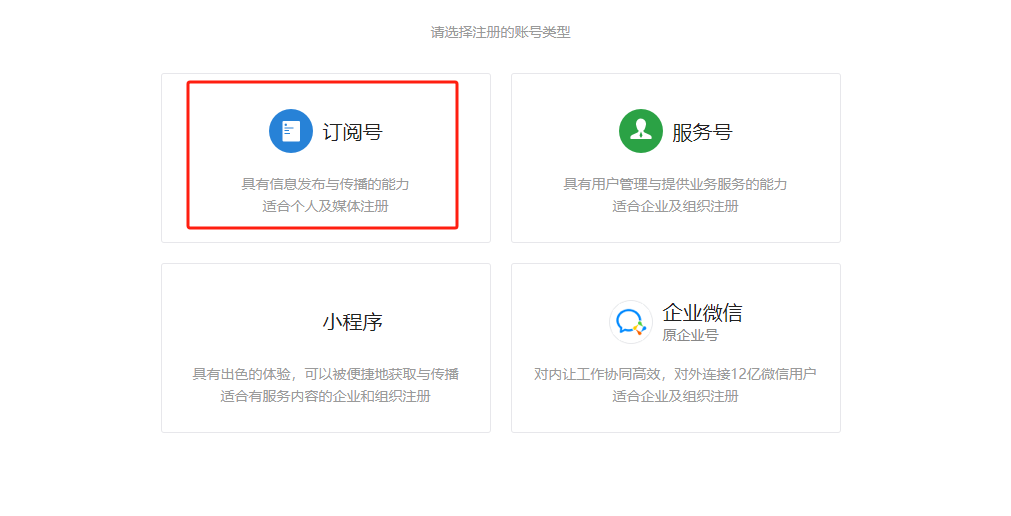Image resolution: width=1011 pixels, height=516 pixels.
Task: Click text 具有出色的体验，可以被便捷地获取与传播
Action: point(326,374)
